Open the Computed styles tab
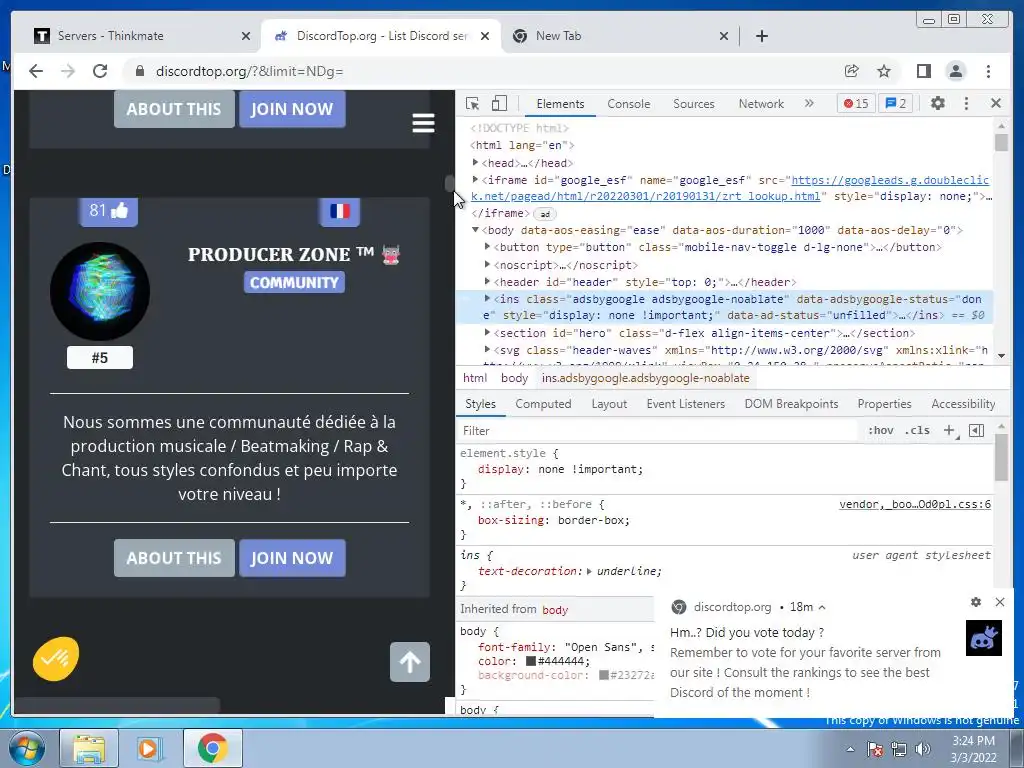Screen dimensions: 1024x768 tap(543, 404)
